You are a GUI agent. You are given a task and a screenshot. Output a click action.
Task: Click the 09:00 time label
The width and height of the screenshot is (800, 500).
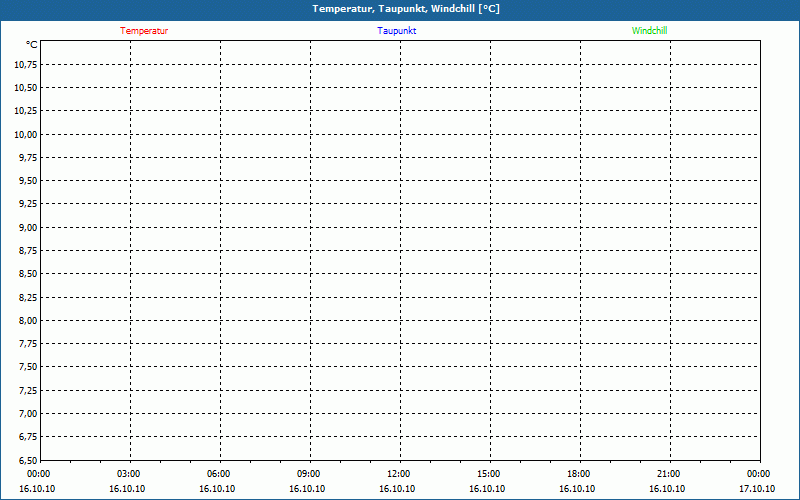click(x=309, y=474)
